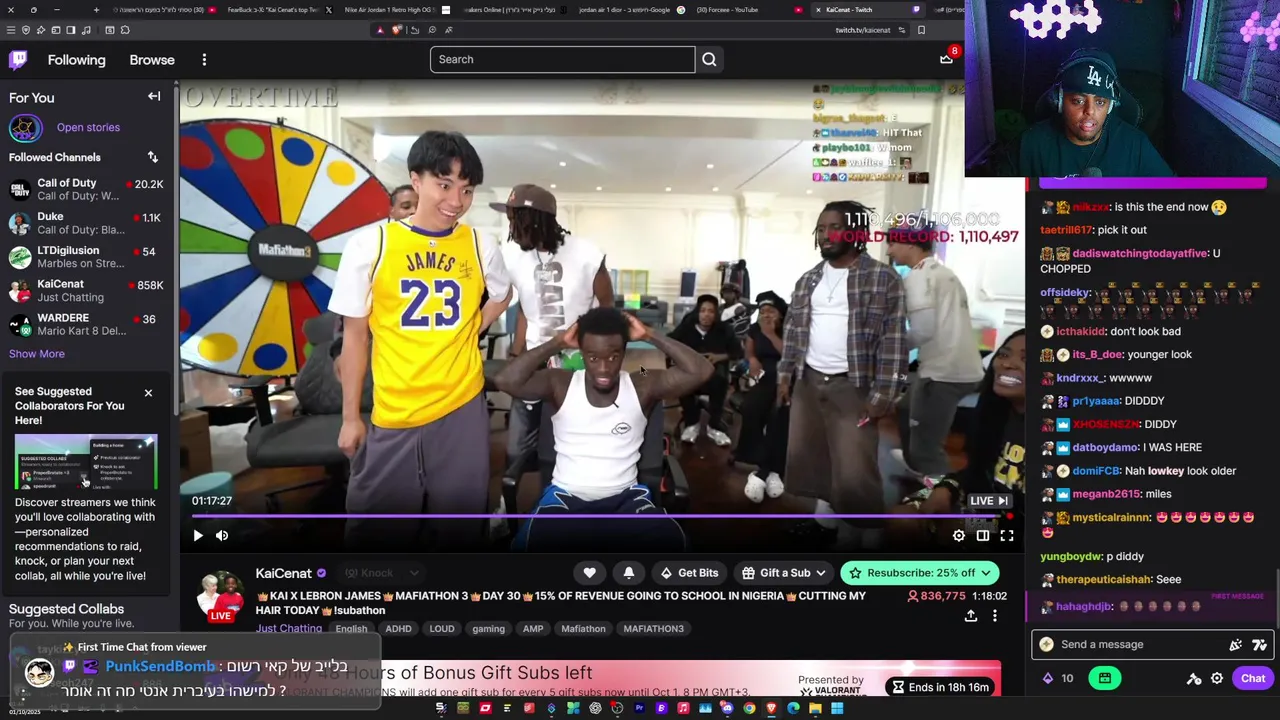
Task: Open stories from the sidebar
Action: click(88, 127)
